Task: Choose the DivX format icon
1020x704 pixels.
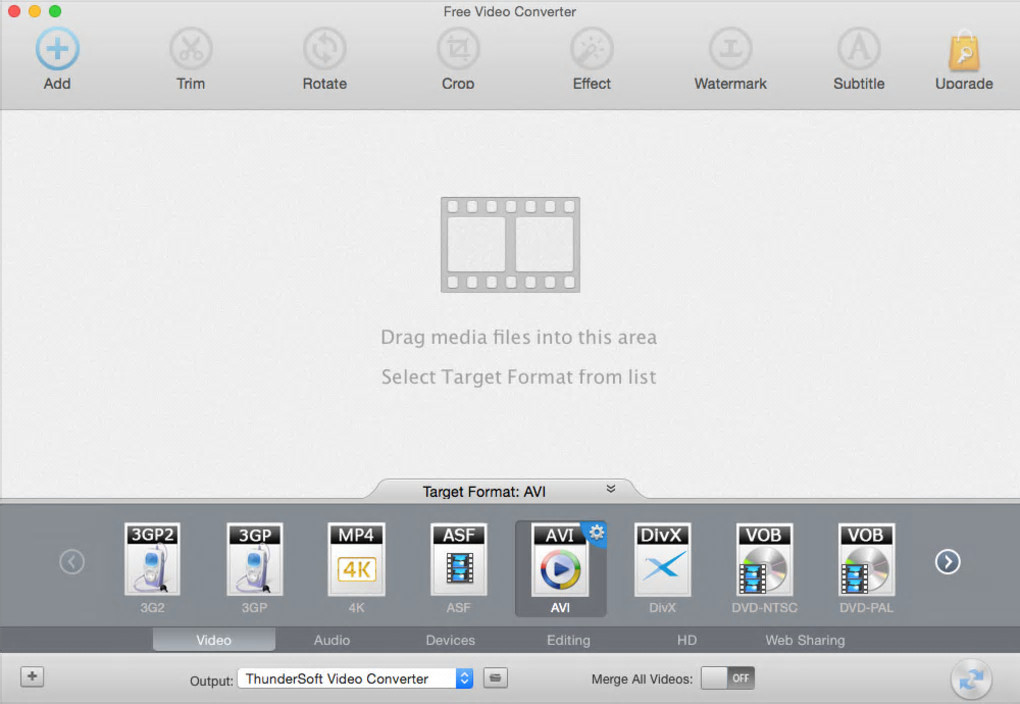Action: point(662,560)
